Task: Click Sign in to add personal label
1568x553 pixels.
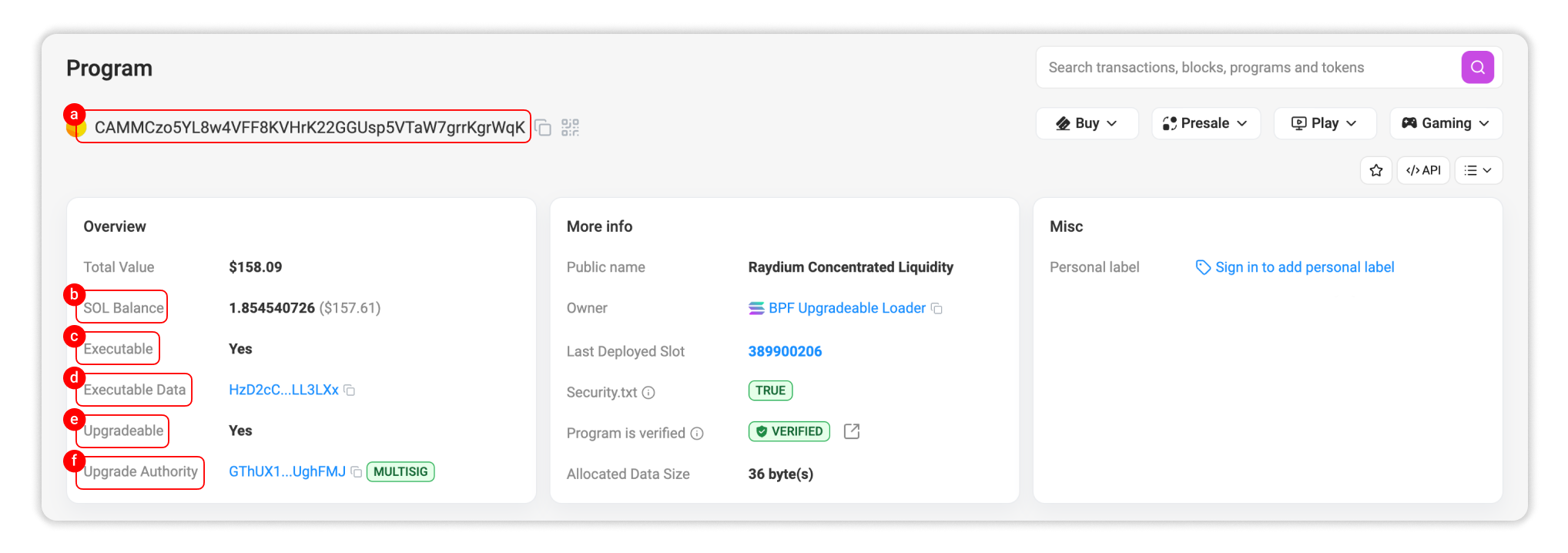Action: click(x=1304, y=267)
